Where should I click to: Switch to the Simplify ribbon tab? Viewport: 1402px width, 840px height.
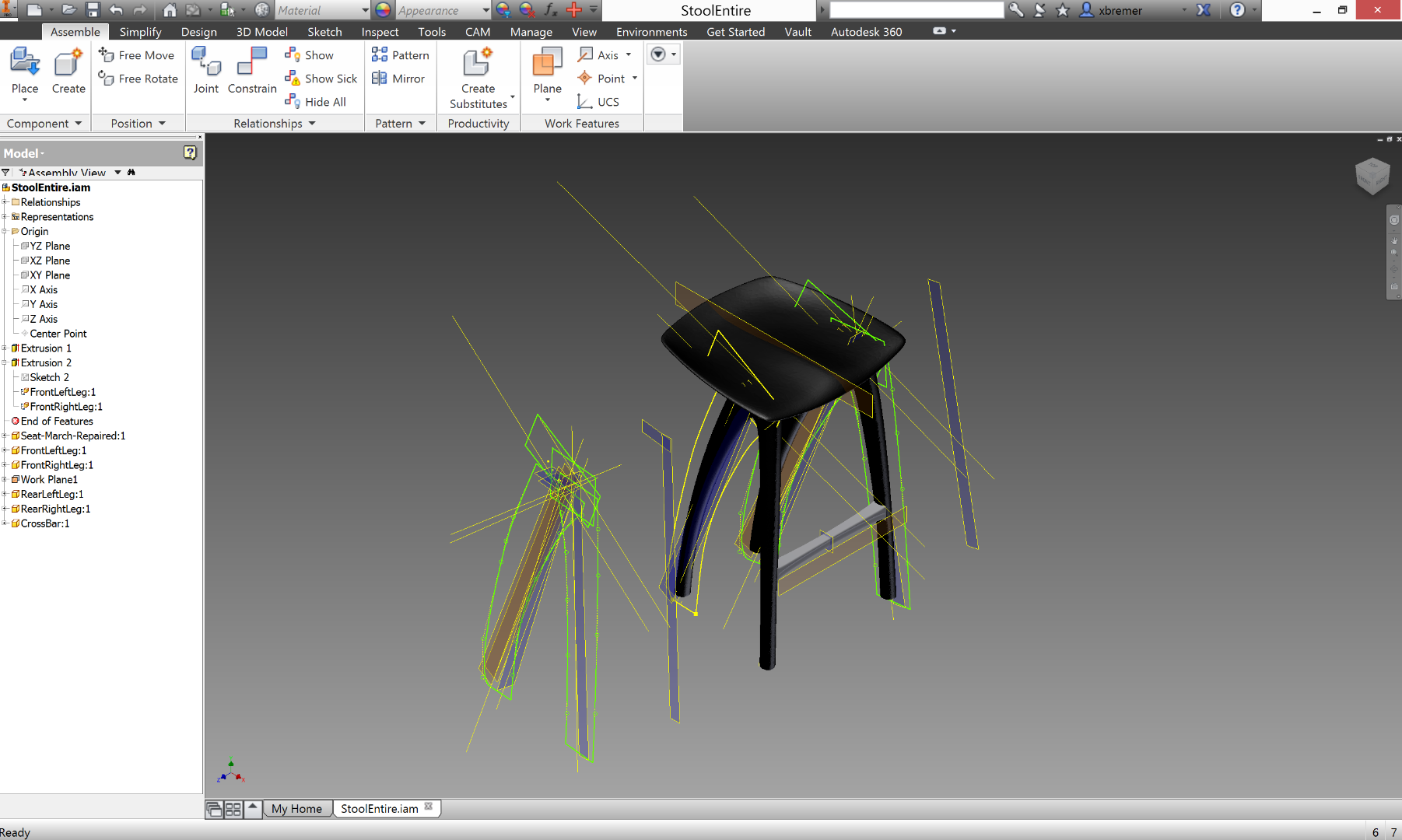point(141,32)
